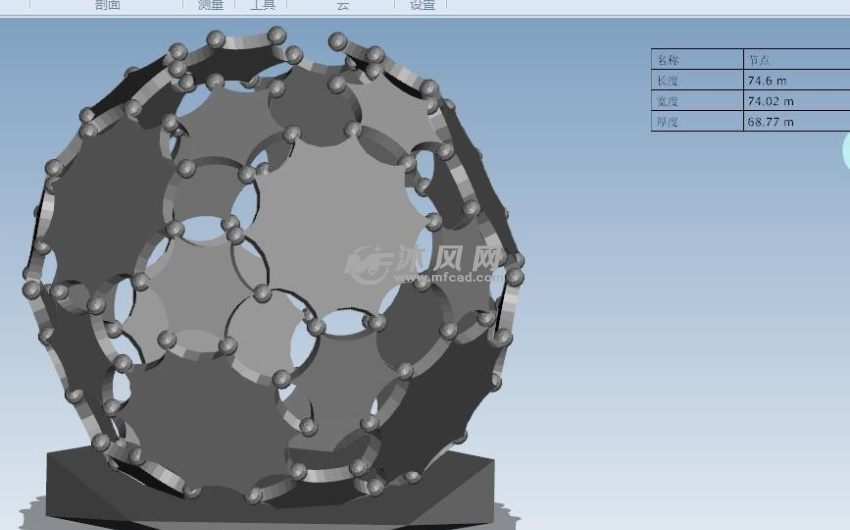This screenshot has width=850, height=530.
Task: Click empty blue background below the table
Action: click(x=700, y=300)
